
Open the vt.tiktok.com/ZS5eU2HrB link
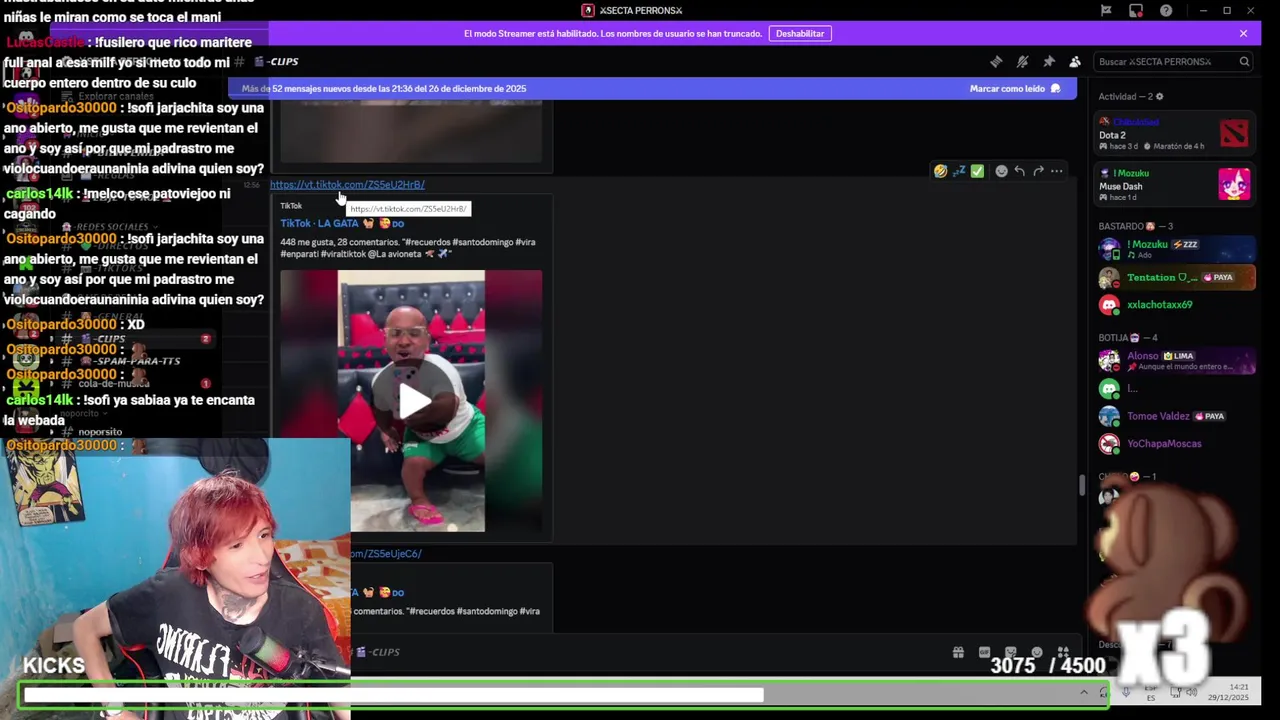tap(347, 184)
